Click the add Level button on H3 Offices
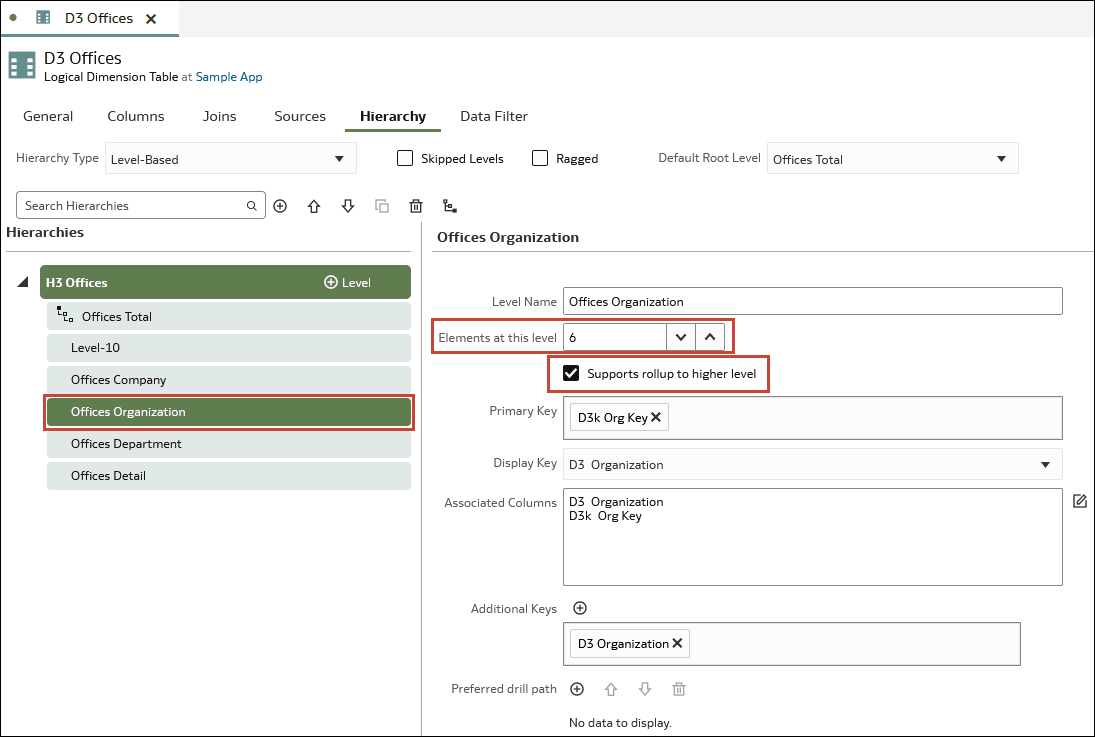Image resolution: width=1095 pixels, height=737 pixels. pos(347,283)
